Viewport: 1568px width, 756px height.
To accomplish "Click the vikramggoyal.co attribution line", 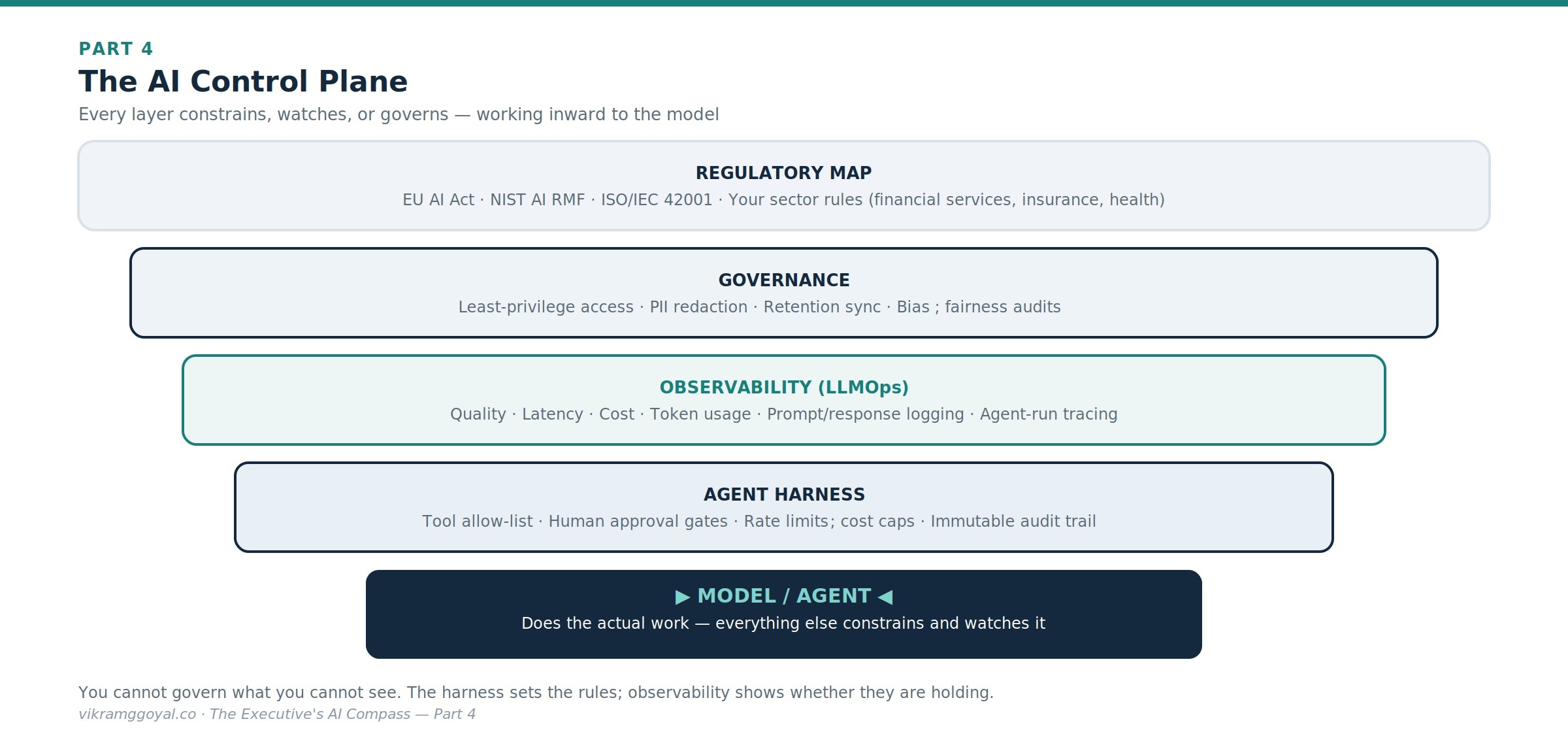I will click(x=277, y=714).
